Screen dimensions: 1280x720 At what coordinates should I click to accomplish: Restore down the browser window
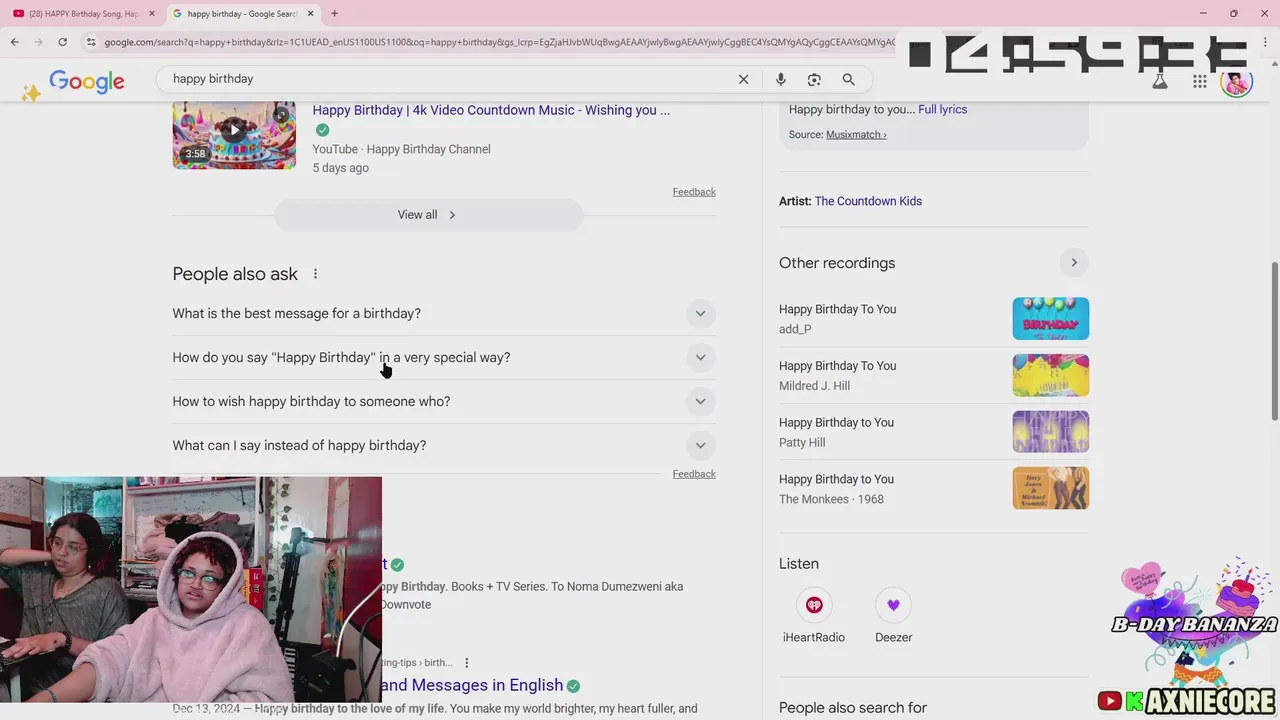1233,13
